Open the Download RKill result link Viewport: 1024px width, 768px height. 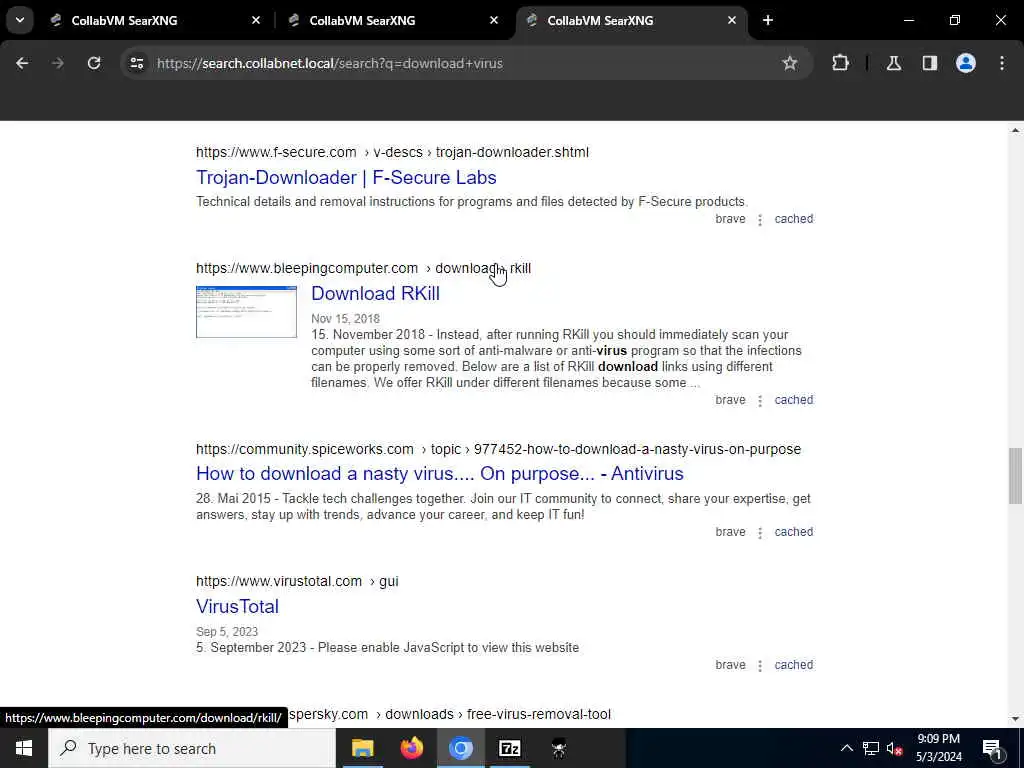click(375, 294)
